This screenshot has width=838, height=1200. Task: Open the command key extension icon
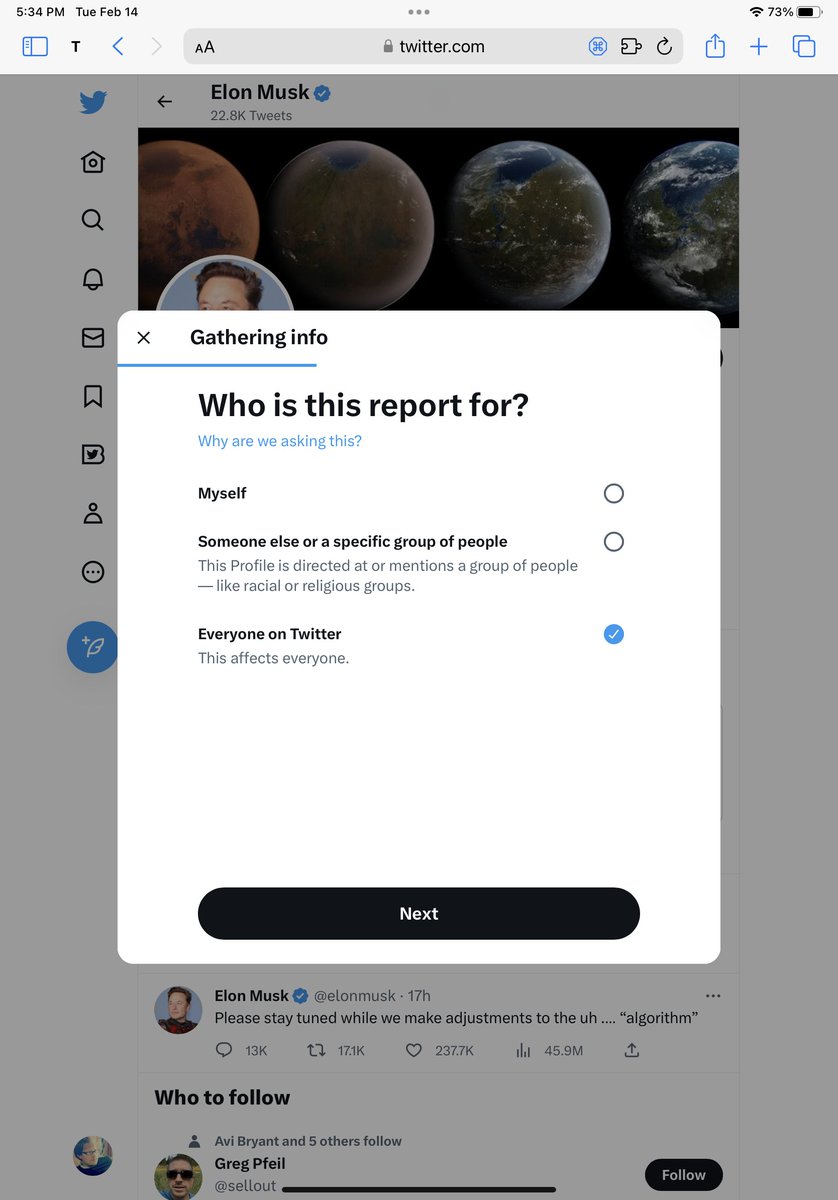[598, 46]
